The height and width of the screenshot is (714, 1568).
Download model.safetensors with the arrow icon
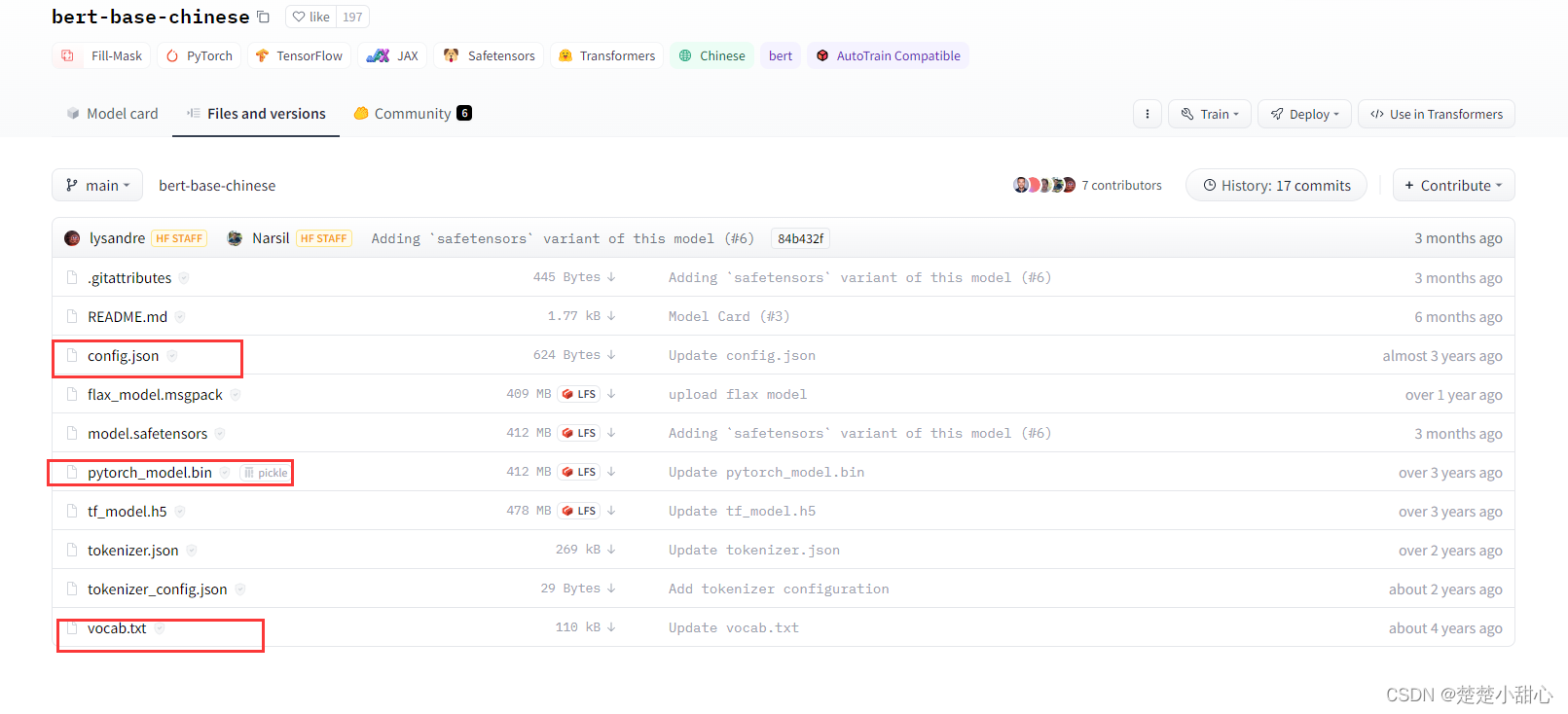click(x=611, y=433)
